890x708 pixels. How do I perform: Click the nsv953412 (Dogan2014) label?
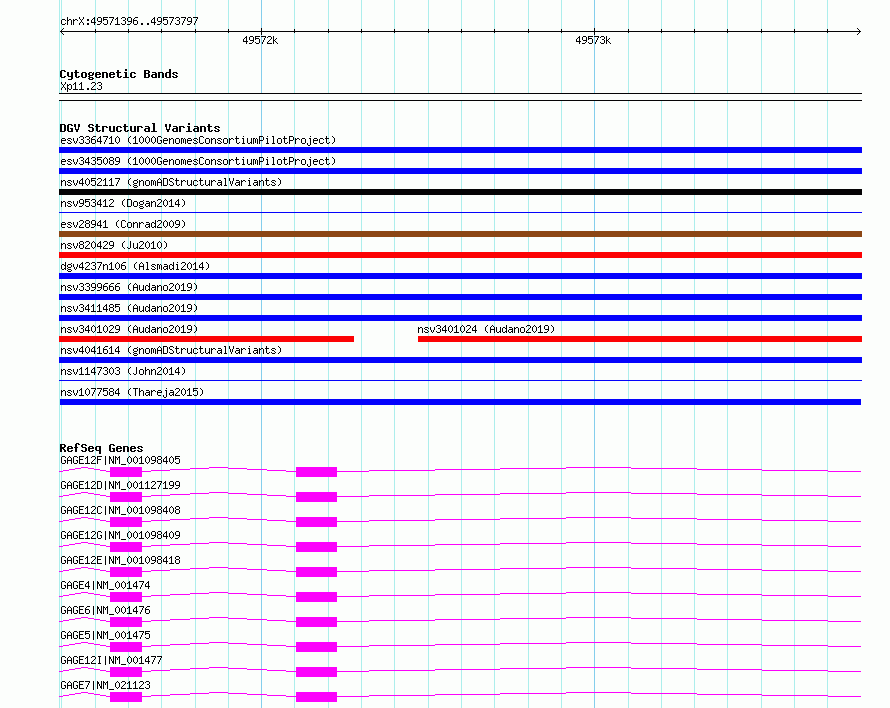[x=123, y=203]
